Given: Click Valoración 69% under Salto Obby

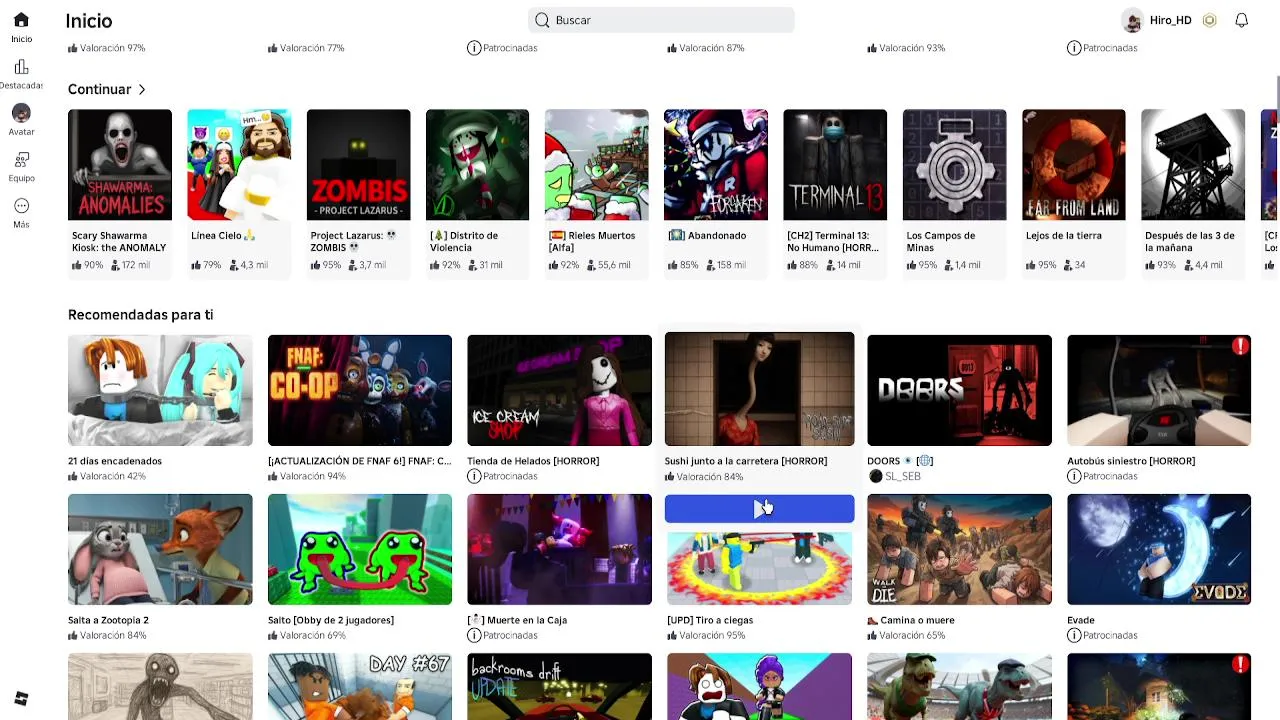Looking at the screenshot, I should click(312, 635).
